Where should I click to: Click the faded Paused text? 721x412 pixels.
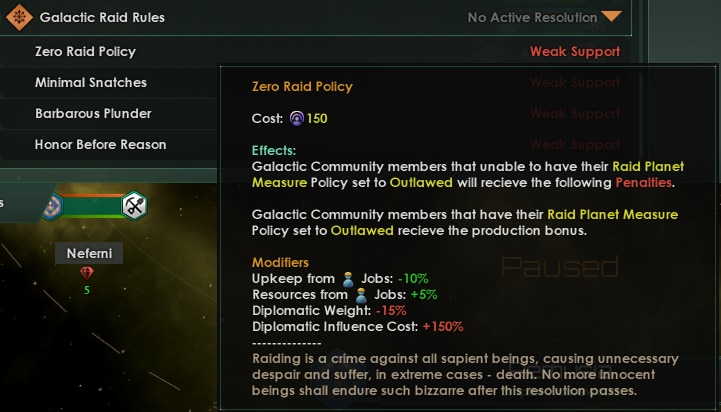560,267
